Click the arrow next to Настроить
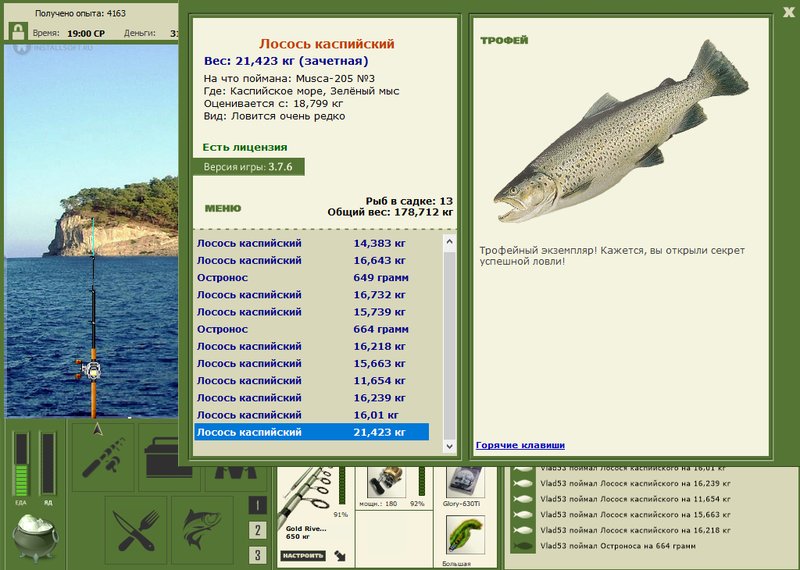 [x=340, y=554]
